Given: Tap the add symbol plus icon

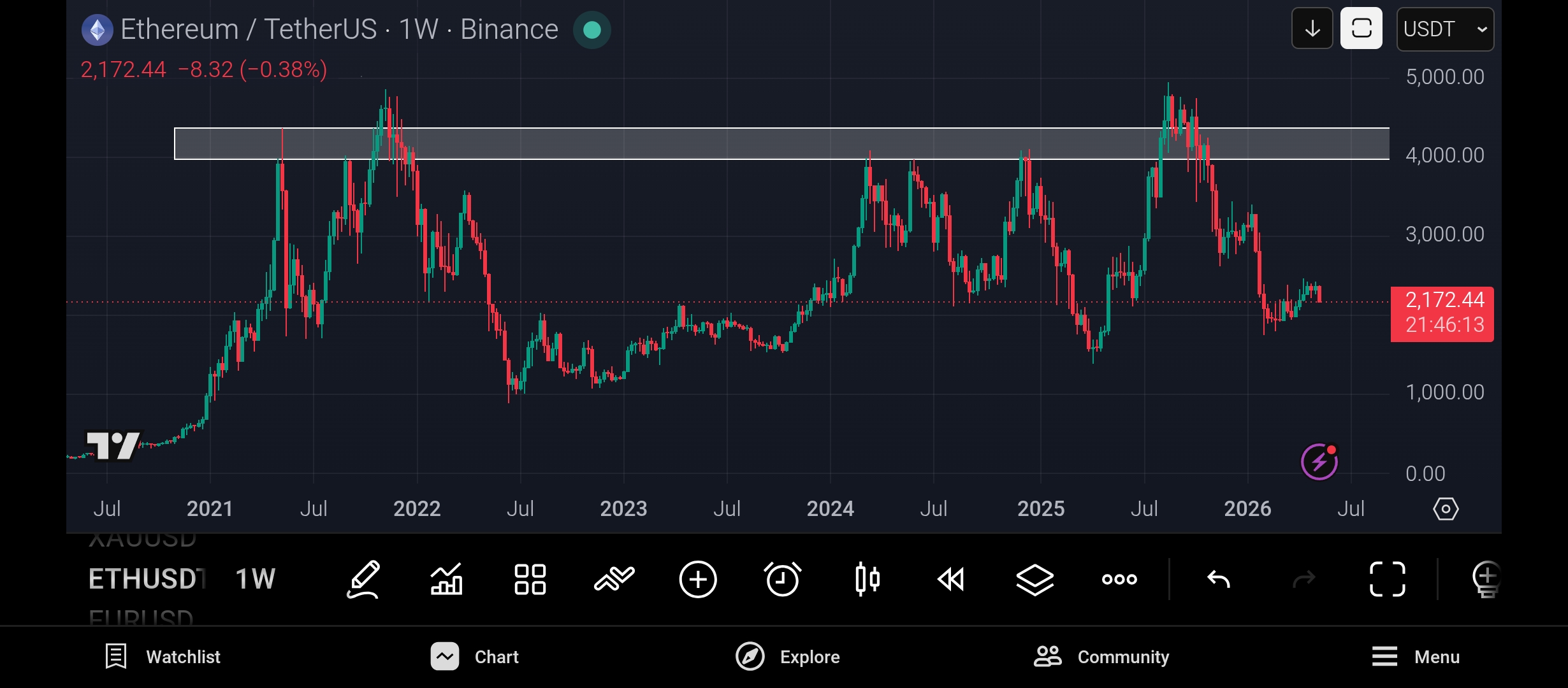Looking at the screenshot, I should 698,579.
